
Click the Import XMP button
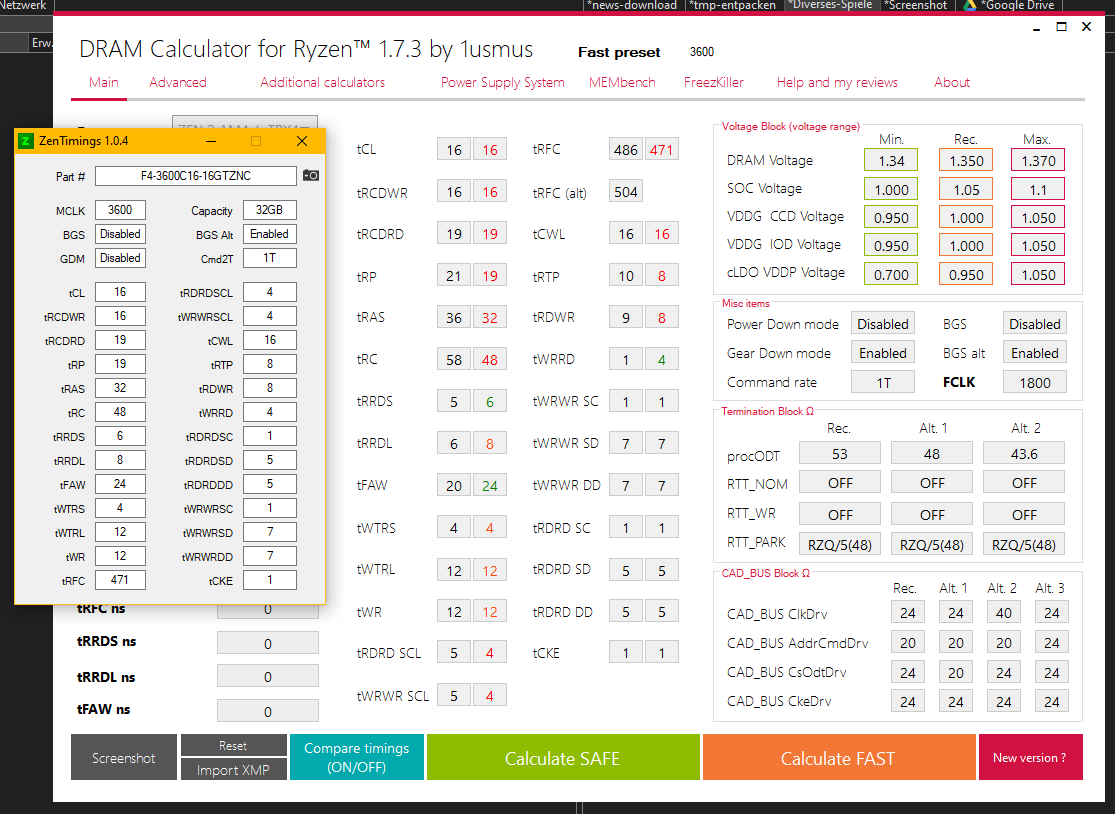(x=234, y=769)
